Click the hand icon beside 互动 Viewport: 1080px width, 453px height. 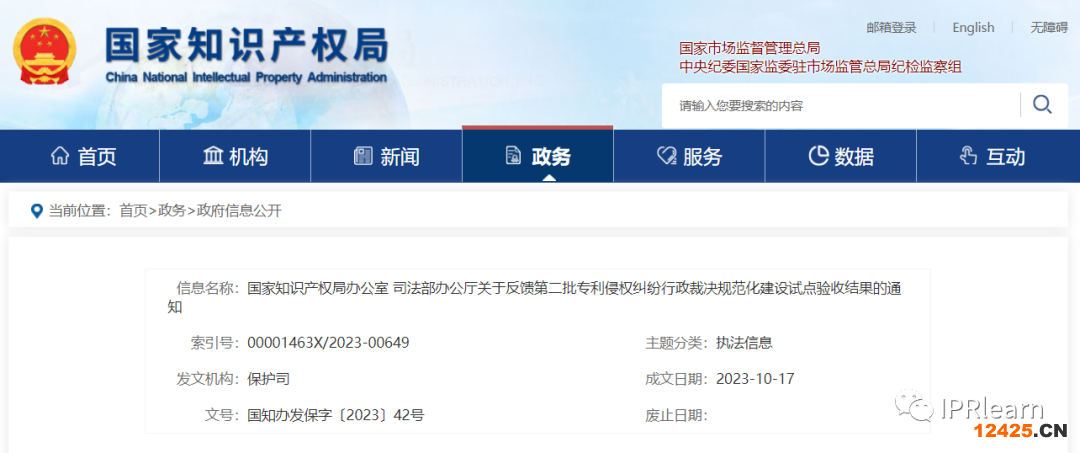(x=968, y=156)
